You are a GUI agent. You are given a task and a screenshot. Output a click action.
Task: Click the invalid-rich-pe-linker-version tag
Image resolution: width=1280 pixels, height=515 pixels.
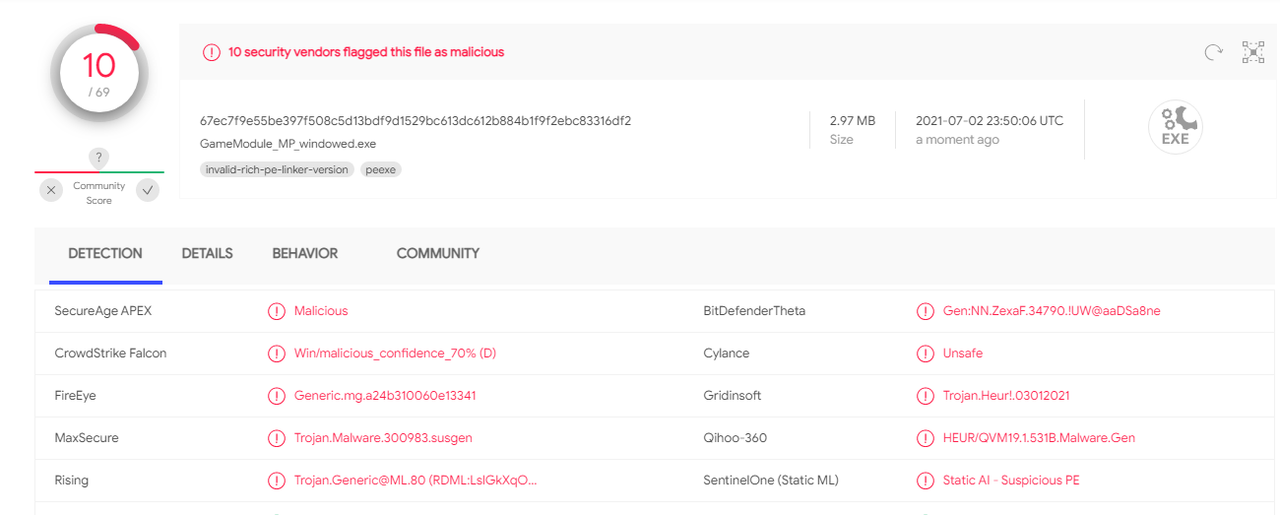tap(277, 170)
